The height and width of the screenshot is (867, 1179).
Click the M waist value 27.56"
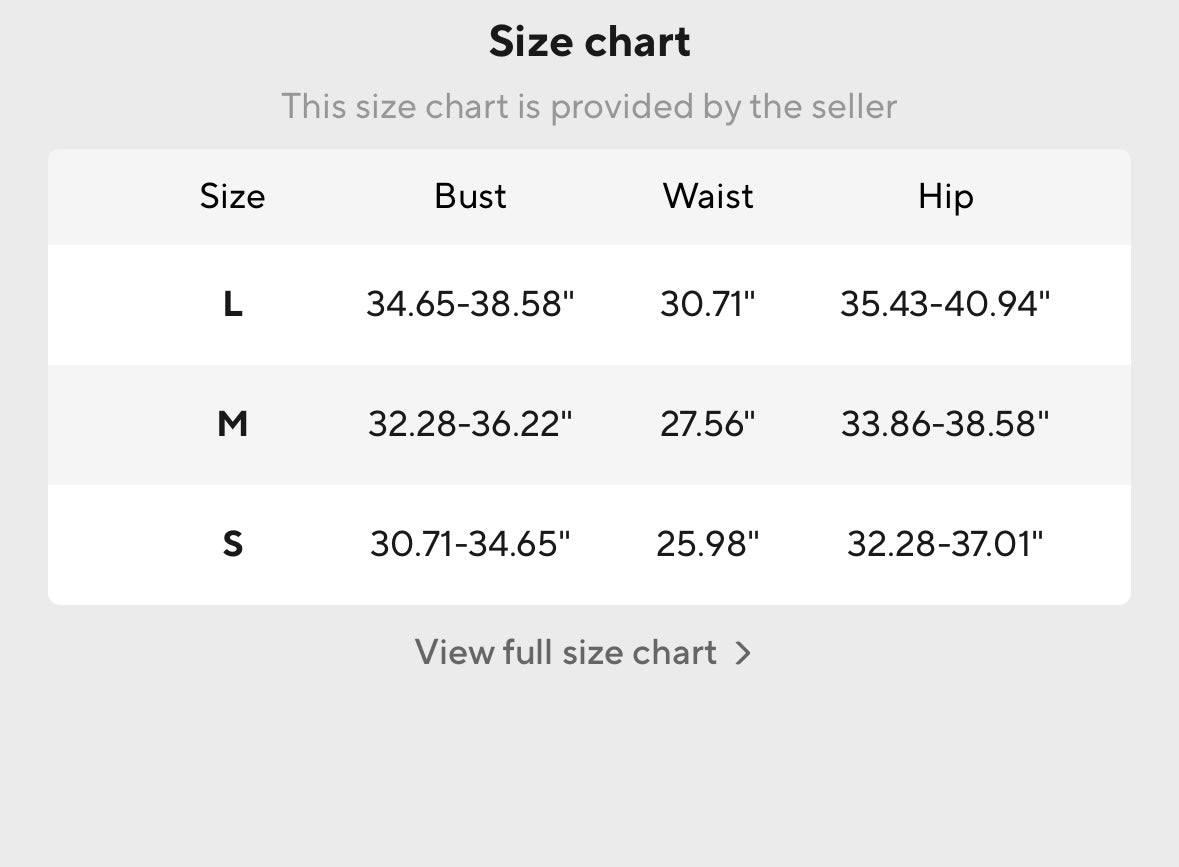point(708,425)
